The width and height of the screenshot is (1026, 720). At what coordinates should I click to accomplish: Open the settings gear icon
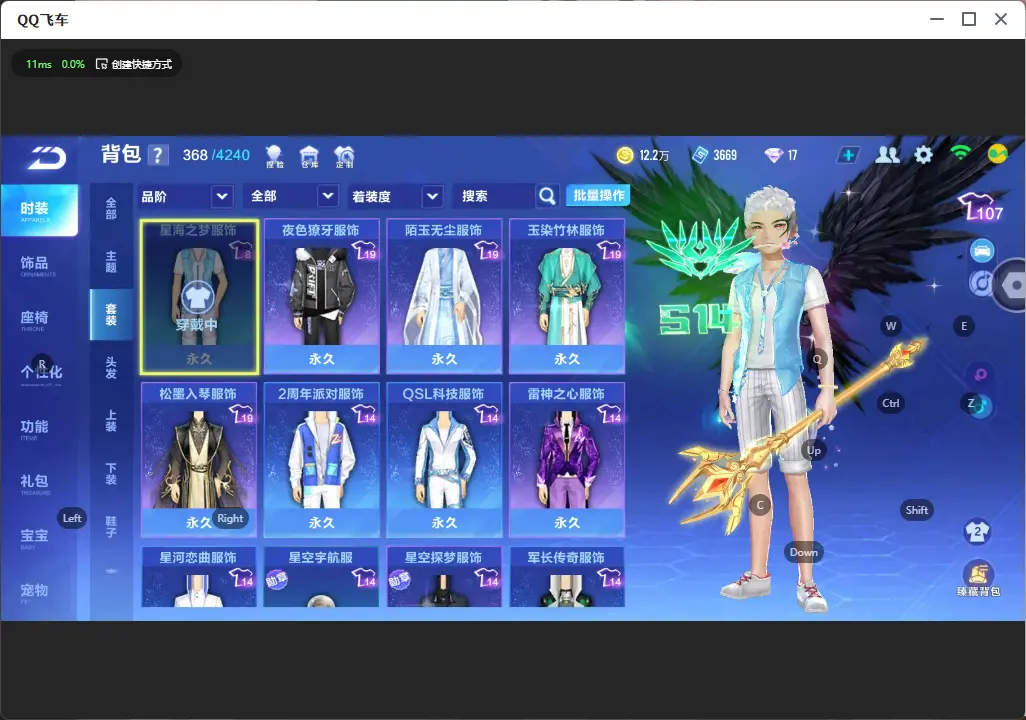tap(923, 154)
